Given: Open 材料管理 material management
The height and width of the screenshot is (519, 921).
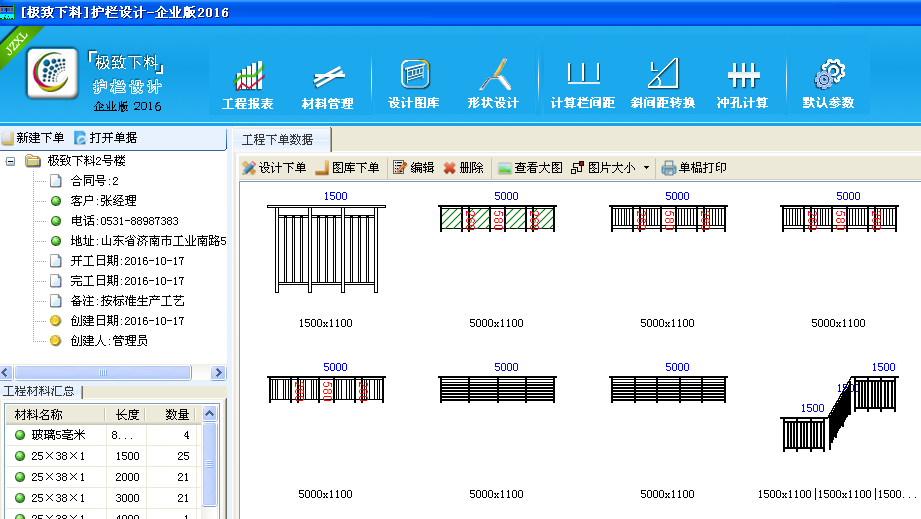Looking at the screenshot, I should [x=327, y=85].
